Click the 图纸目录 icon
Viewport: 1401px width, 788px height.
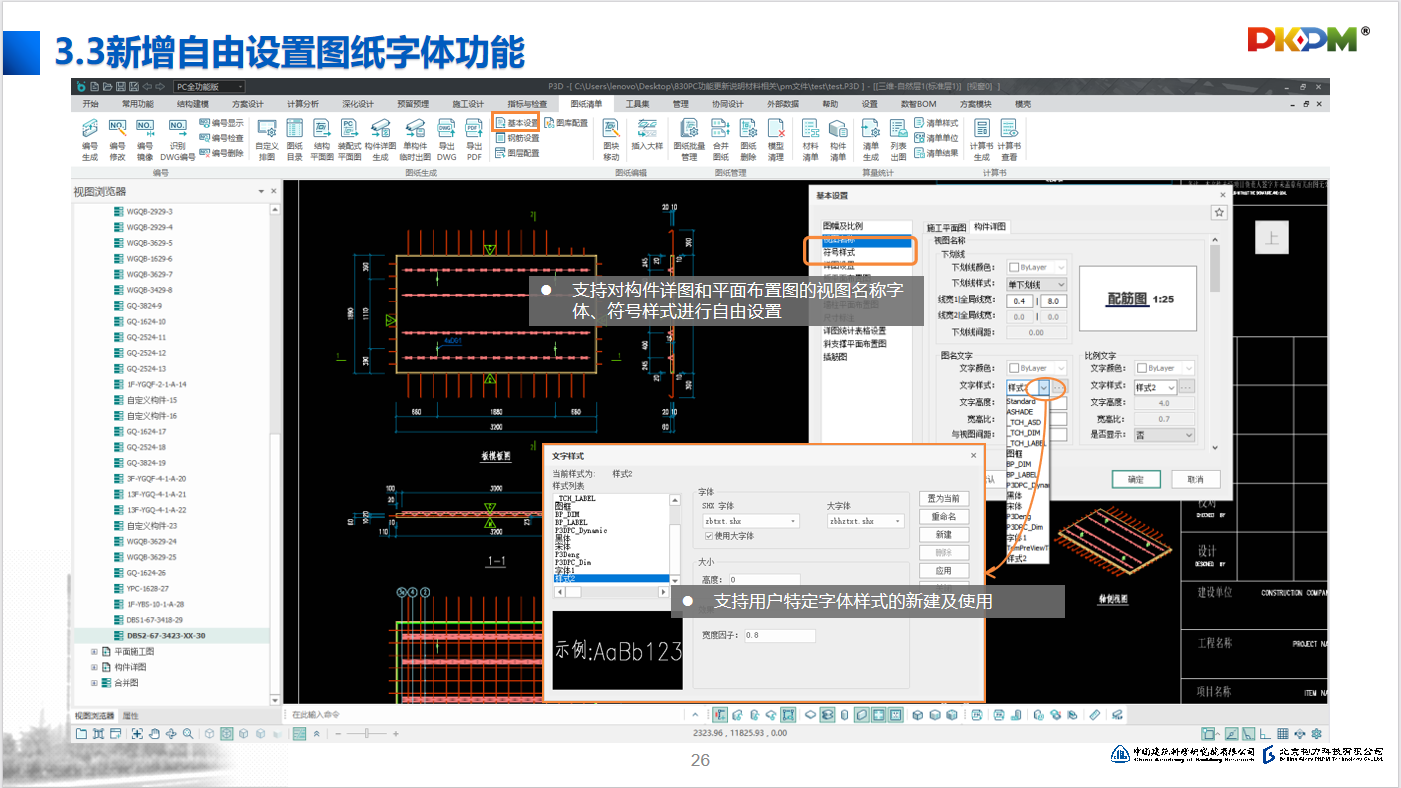click(x=295, y=139)
